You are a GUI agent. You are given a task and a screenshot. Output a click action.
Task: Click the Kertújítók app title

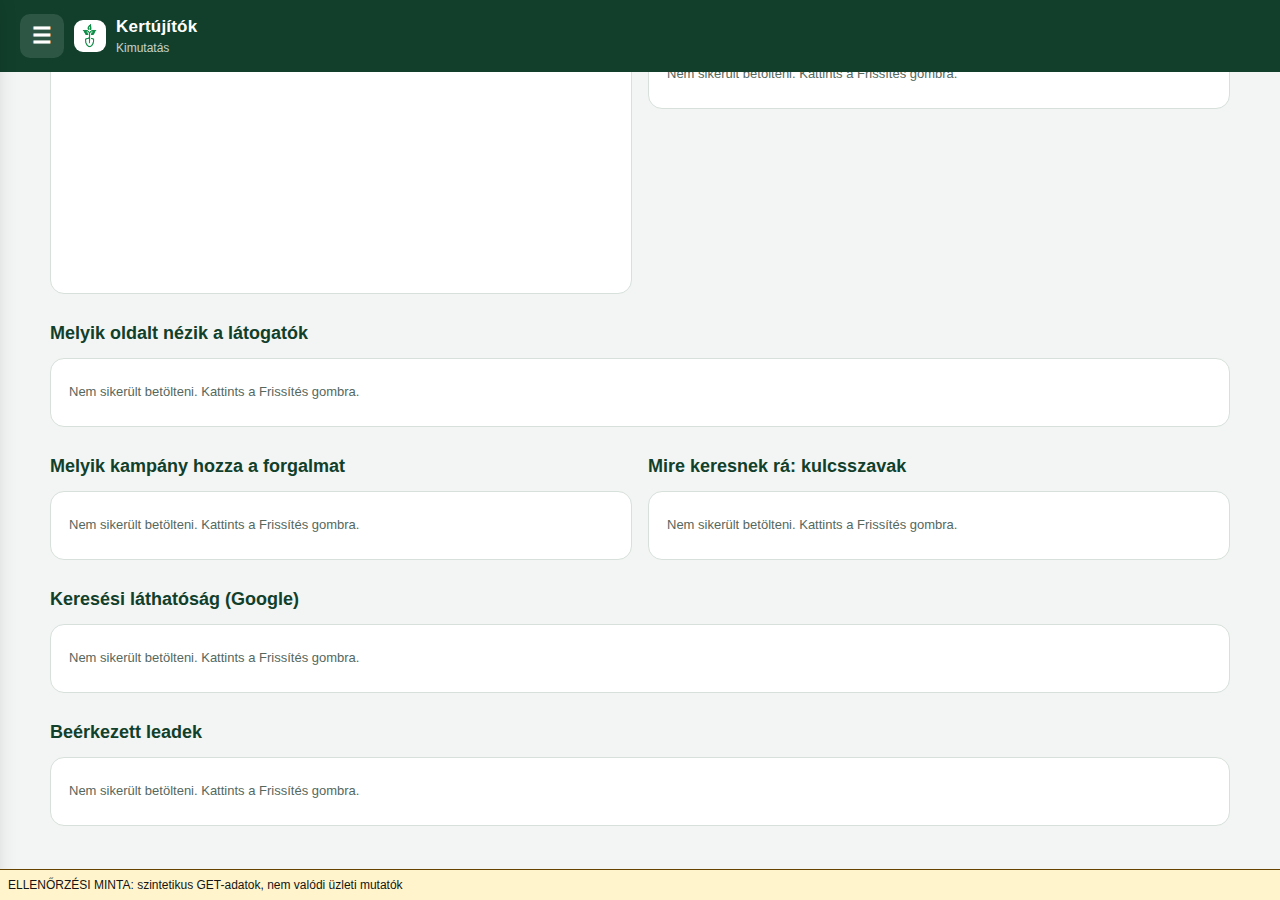point(157,27)
